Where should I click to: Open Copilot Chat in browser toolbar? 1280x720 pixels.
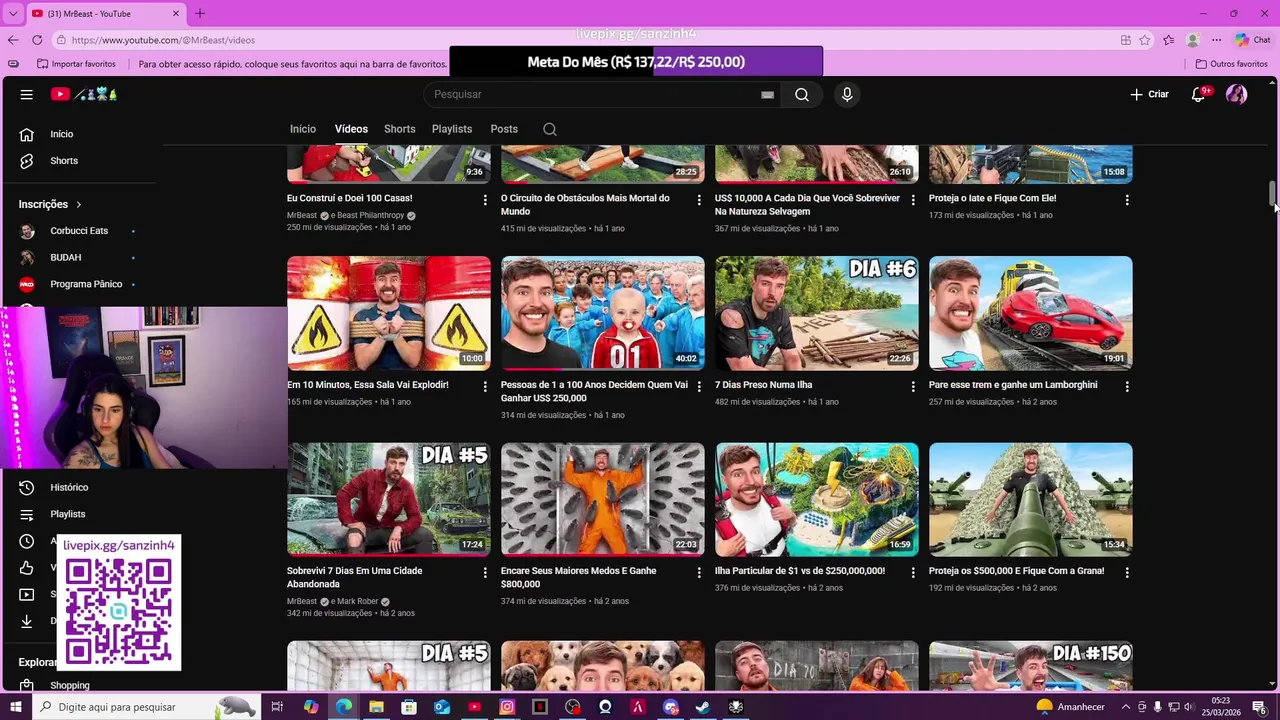[1252, 40]
